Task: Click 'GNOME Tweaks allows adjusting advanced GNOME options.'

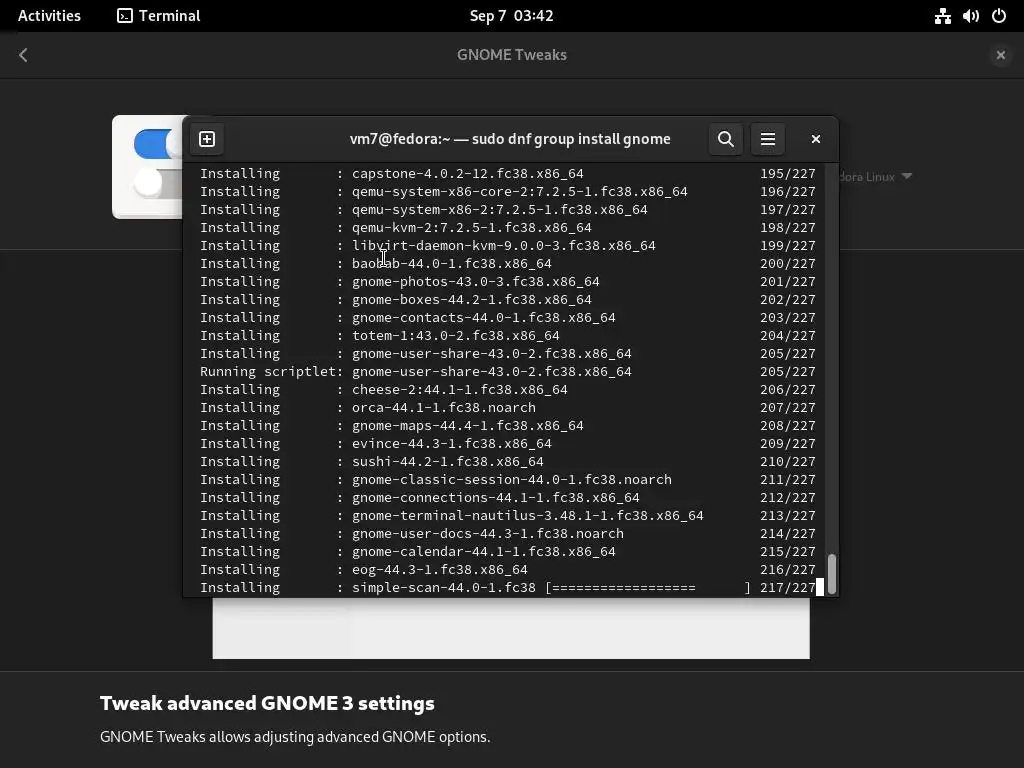Action: click(295, 737)
